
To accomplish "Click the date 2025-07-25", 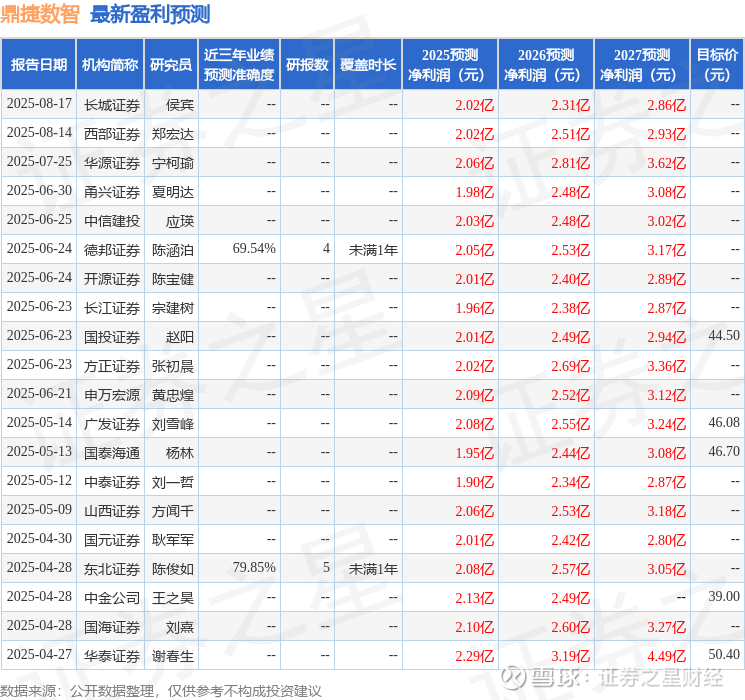I will (39, 162).
